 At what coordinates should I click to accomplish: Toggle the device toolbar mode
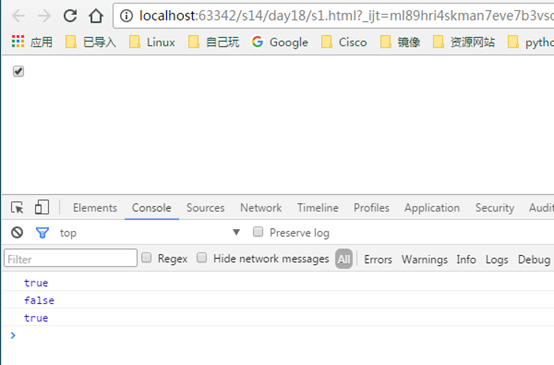pos(42,207)
